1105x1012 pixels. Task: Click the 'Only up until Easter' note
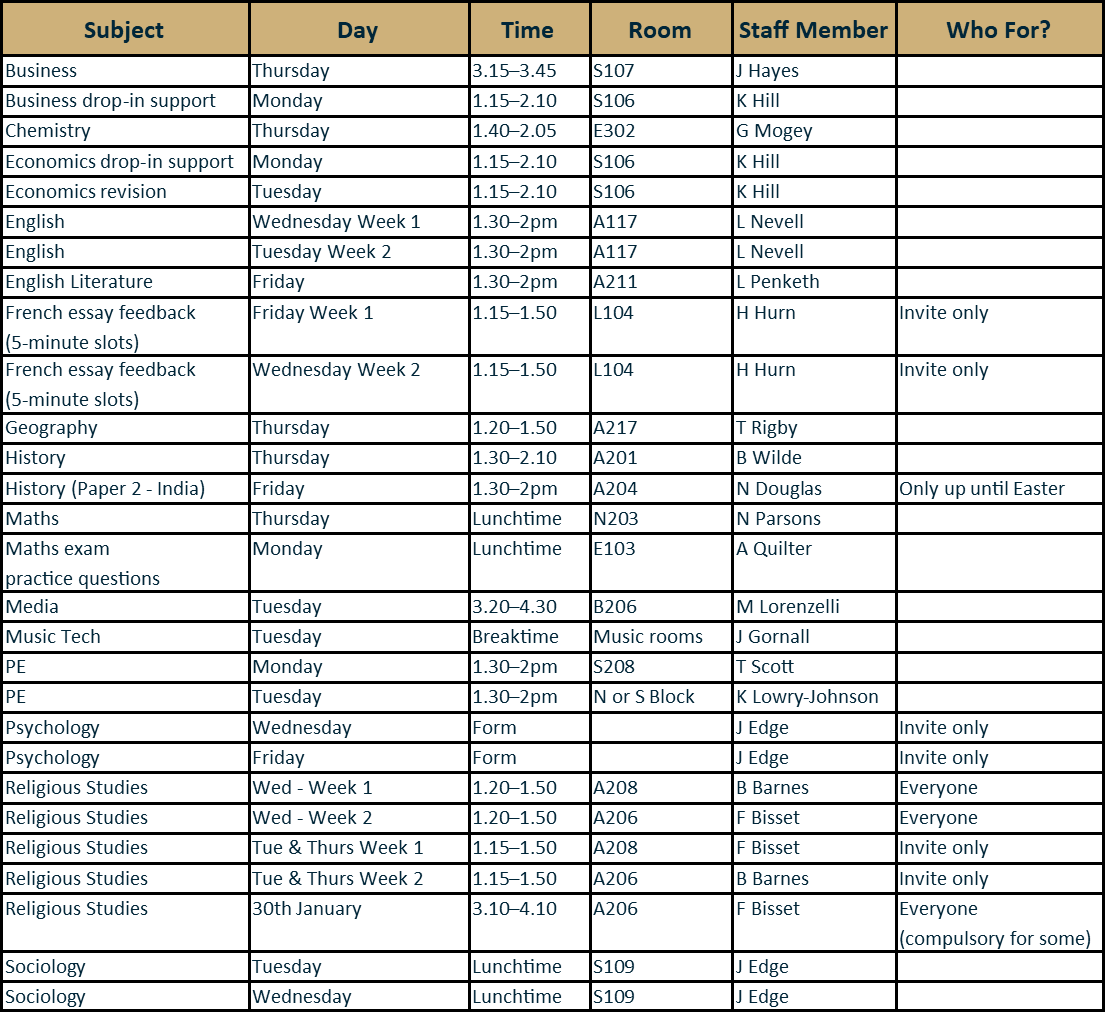pos(981,489)
